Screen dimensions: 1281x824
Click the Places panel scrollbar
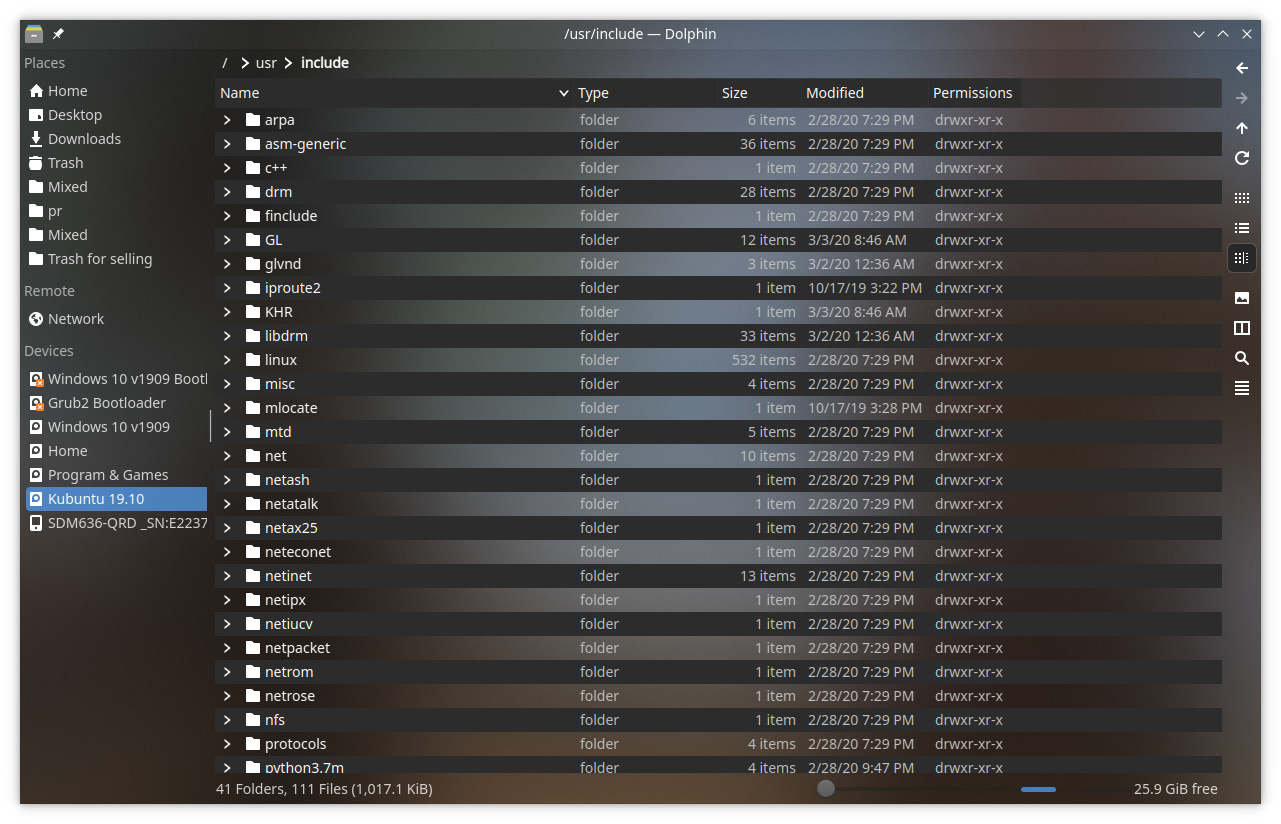pyautogui.click(x=210, y=425)
